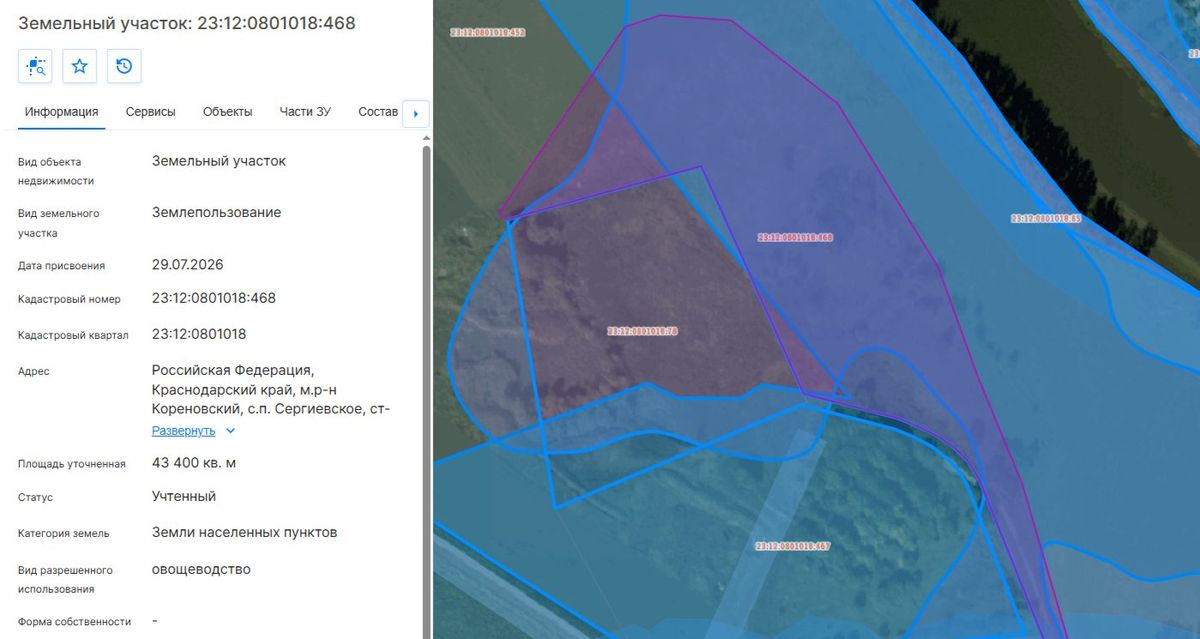1200x639 pixels.
Task: Click the Форма собственности field label
Action: coord(75,622)
